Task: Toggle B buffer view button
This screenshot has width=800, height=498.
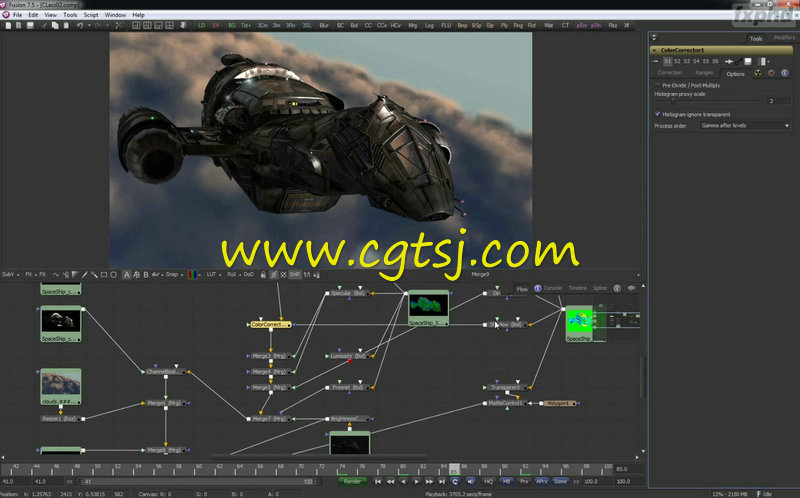Action: click(x=146, y=275)
